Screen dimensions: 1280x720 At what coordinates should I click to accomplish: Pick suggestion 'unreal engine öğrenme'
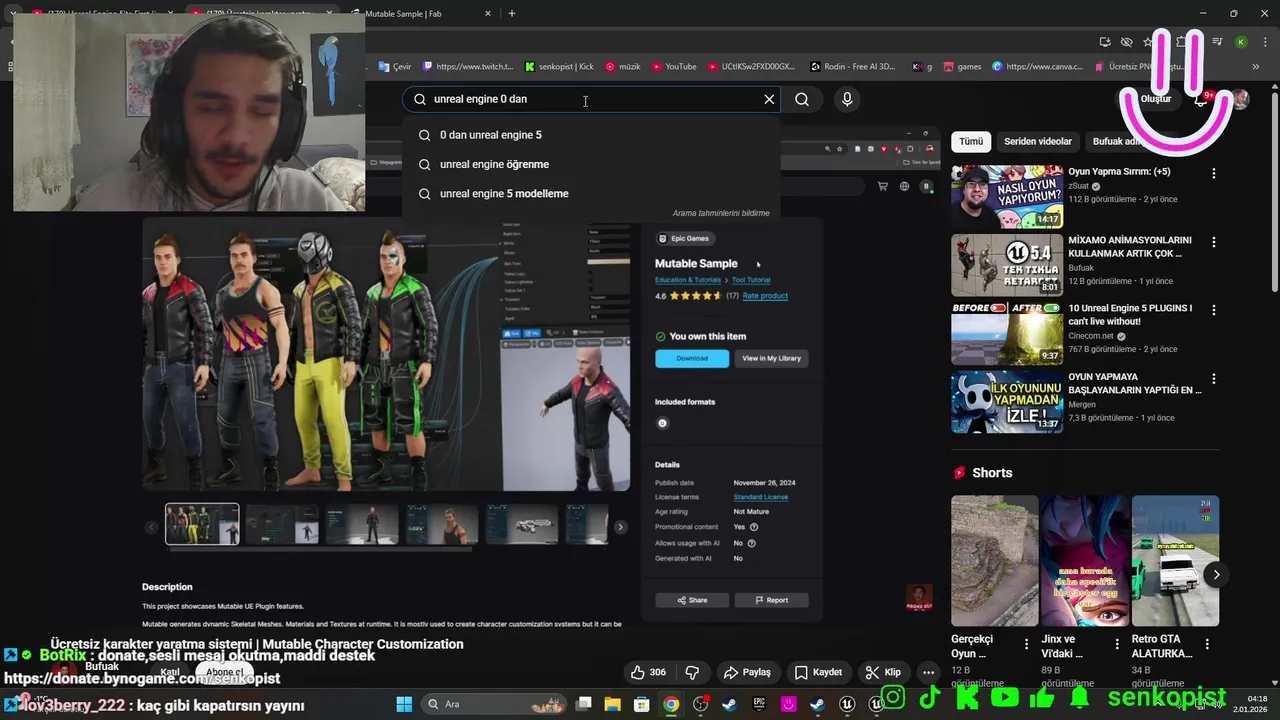click(x=590, y=164)
